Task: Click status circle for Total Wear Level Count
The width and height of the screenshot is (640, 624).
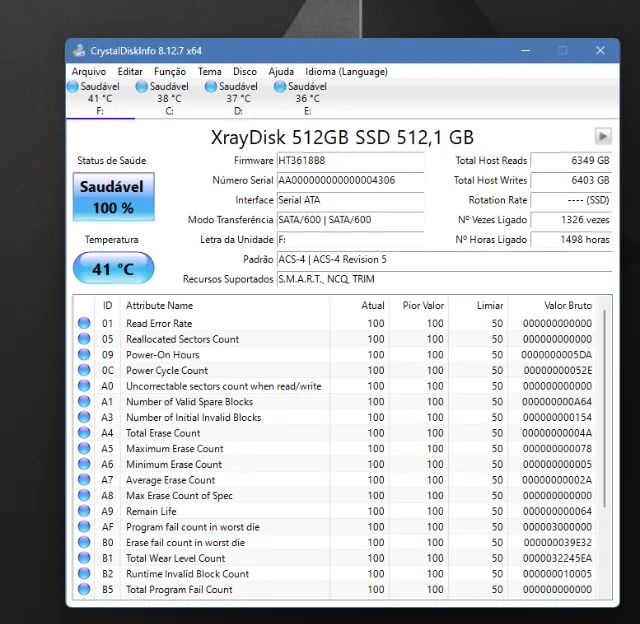Action: (x=84, y=558)
